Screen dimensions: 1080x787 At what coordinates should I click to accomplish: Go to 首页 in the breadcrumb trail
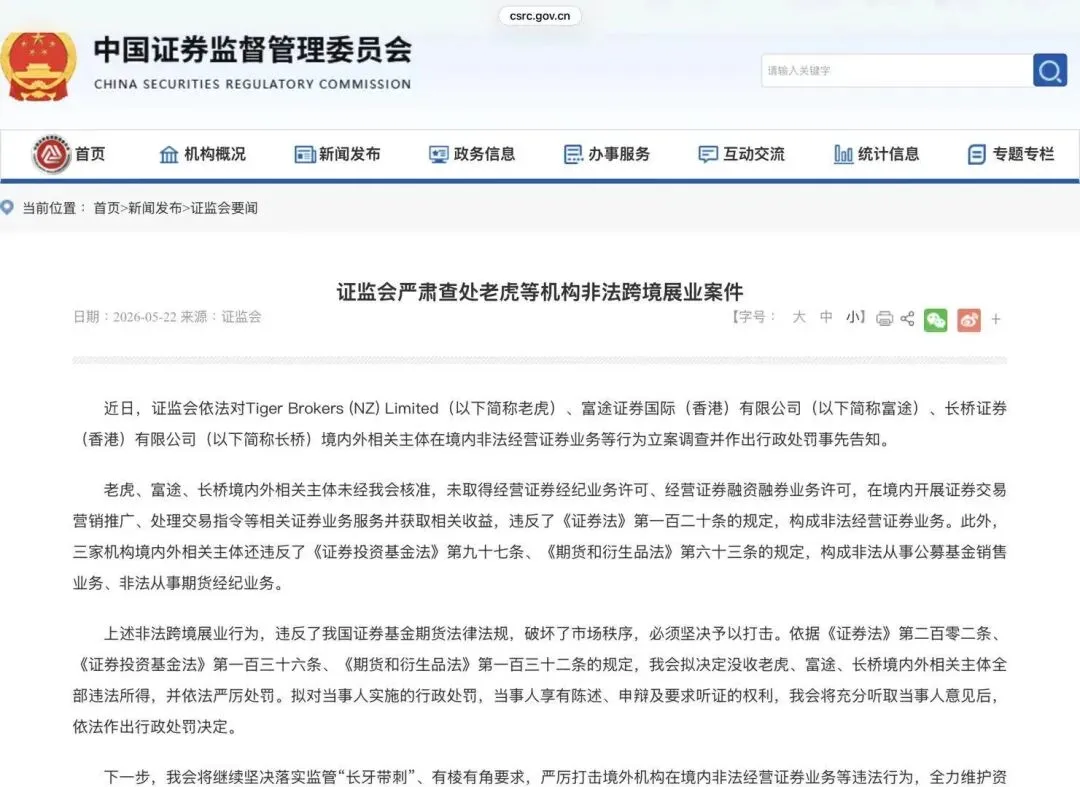click(107, 208)
